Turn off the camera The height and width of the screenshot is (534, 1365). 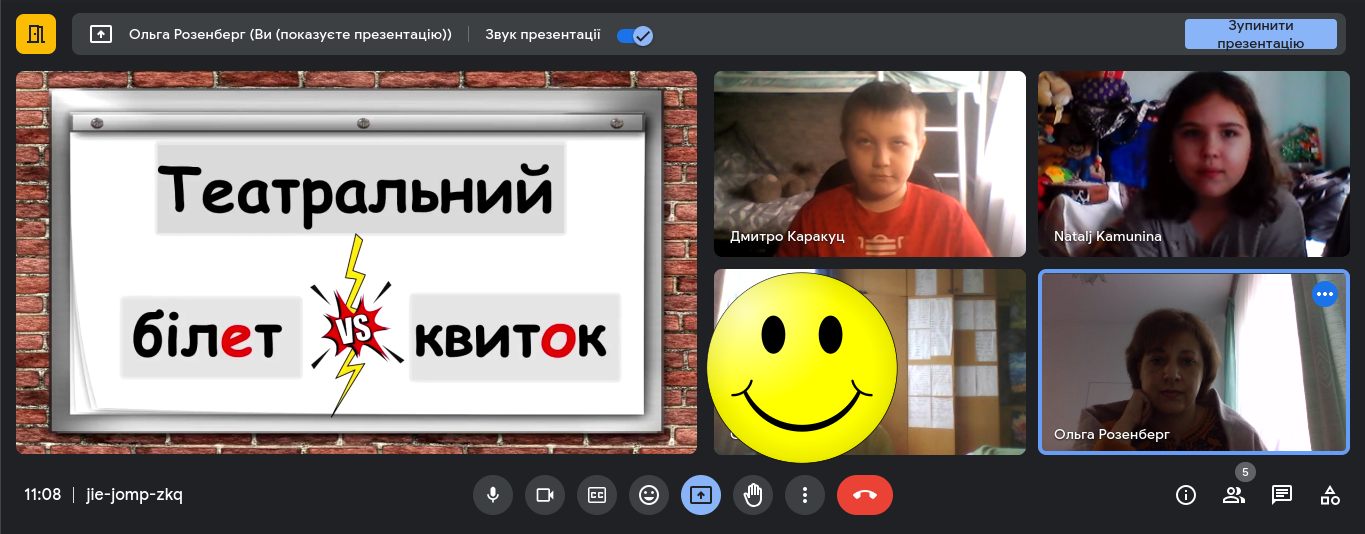click(545, 495)
